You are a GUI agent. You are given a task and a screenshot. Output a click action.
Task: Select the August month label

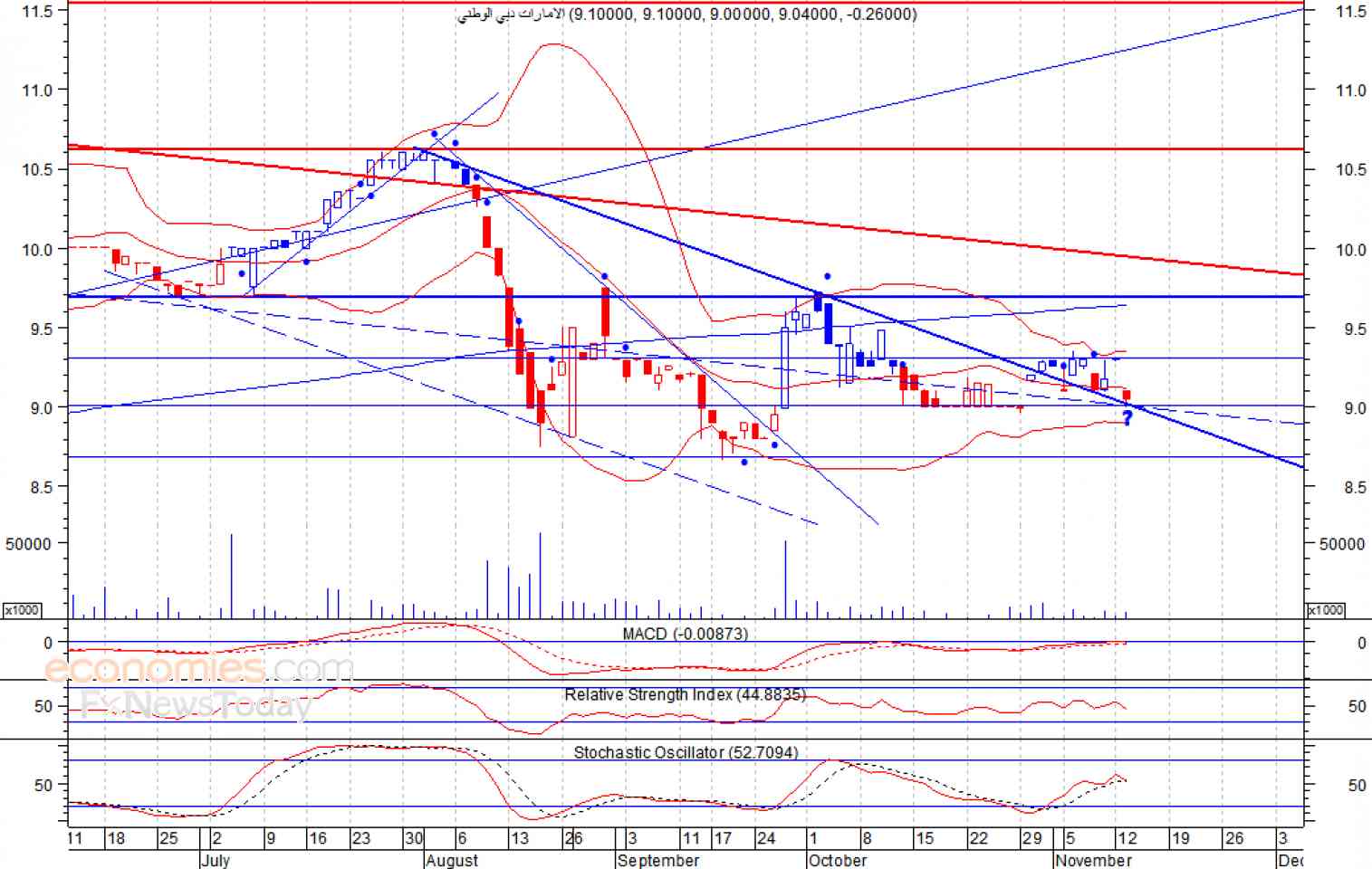[452, 860]
